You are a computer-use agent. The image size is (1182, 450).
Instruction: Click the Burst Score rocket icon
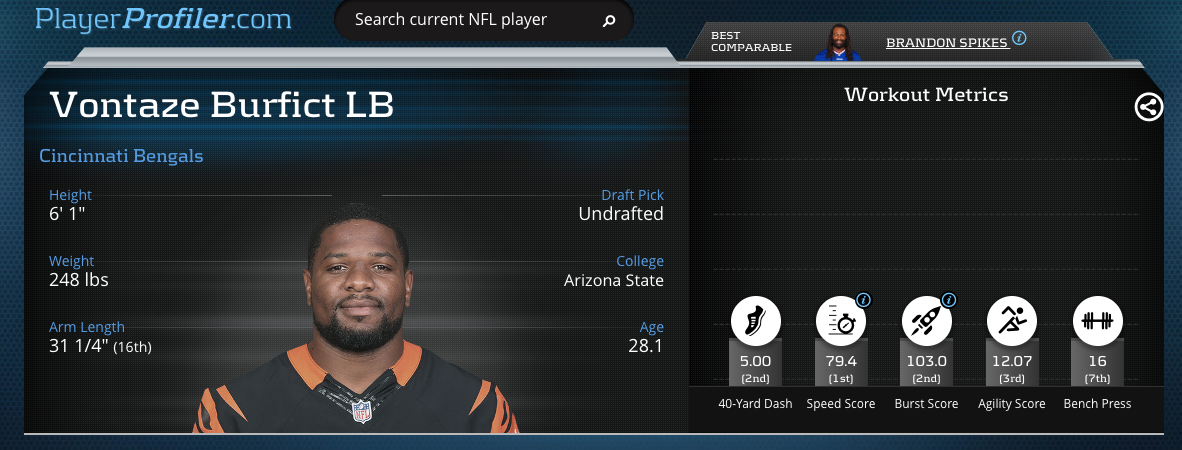(x=926, y=320)
